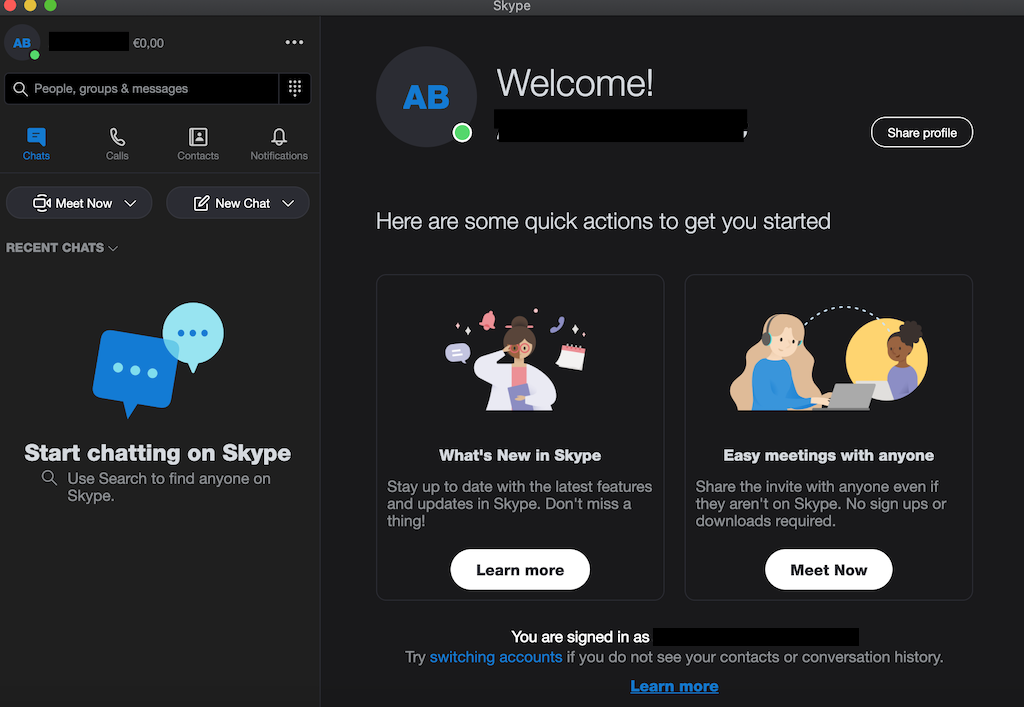The image size is (1024, 707).
Task: Click Meet Now in Easy meetings card
Action: click(828, 570)
